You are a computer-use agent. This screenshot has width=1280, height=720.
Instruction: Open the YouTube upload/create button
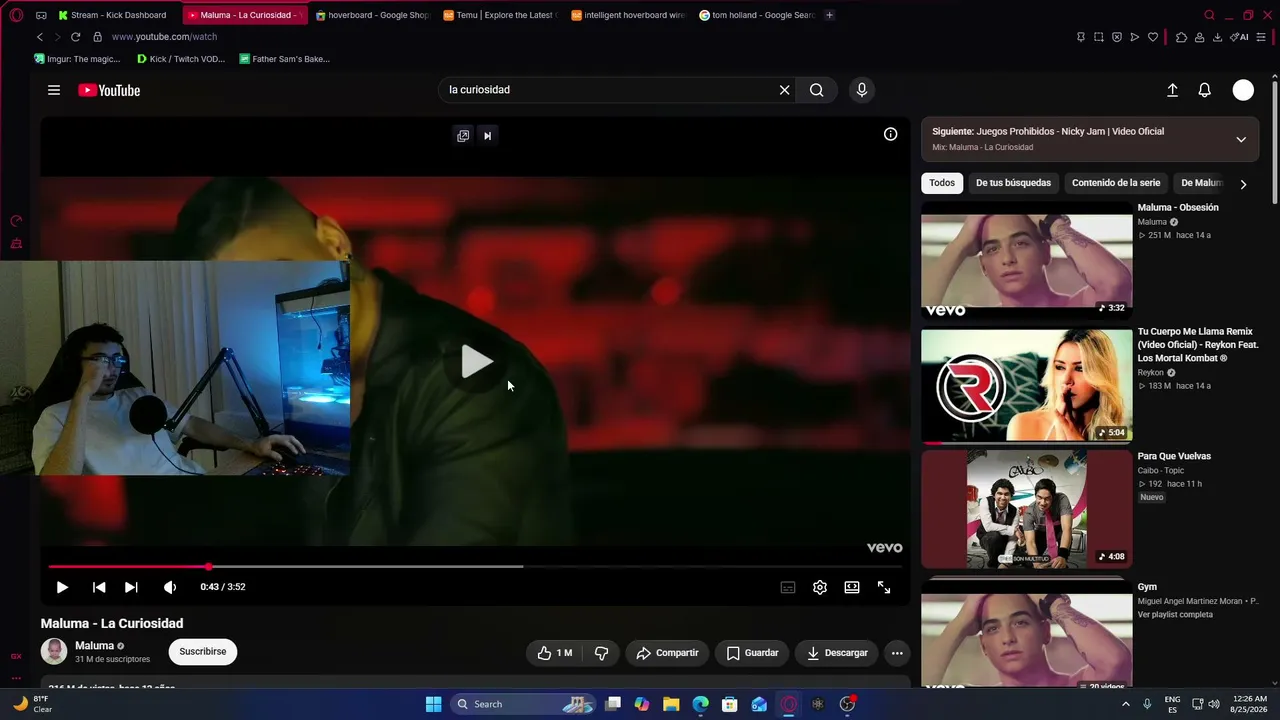[1172, 90]
